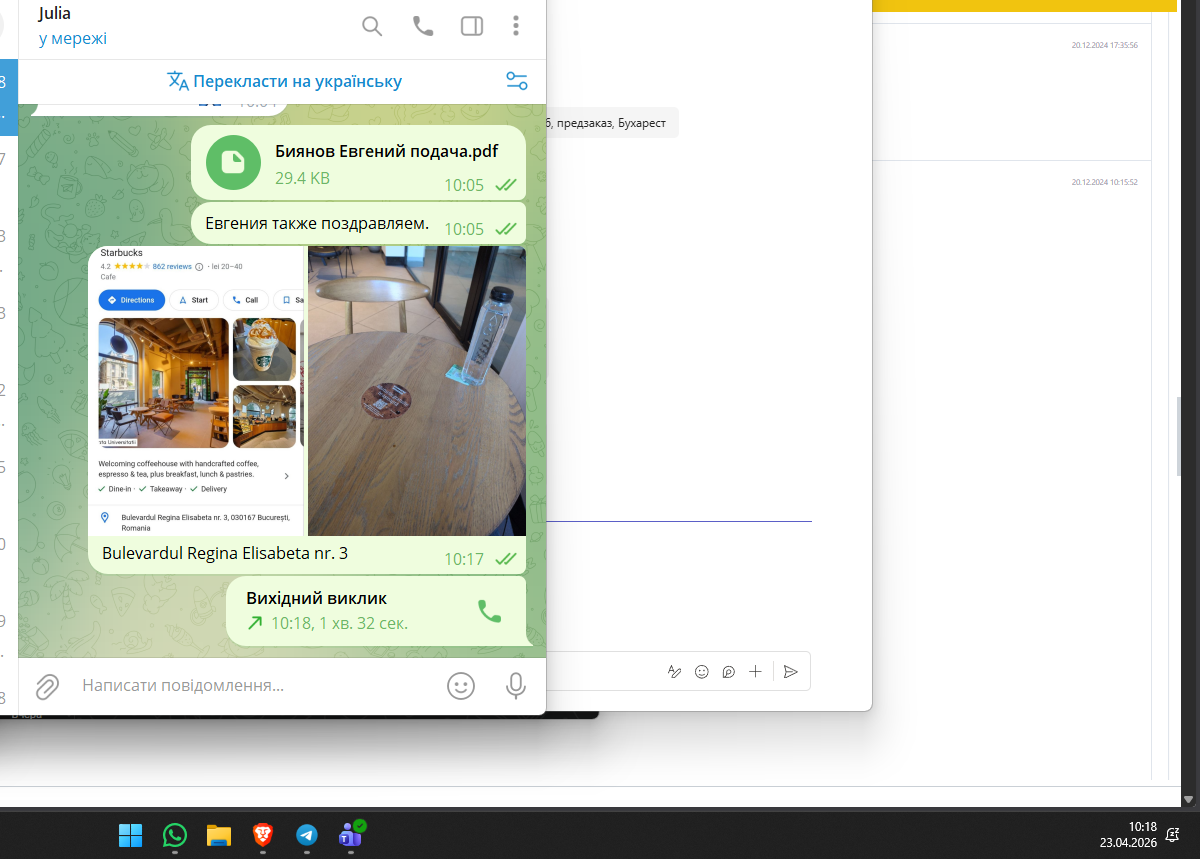The width and height of the screenshot is (1200, 859).
Task: Click the 20.12.2024 17:35:56 timestamp
Action: point(1105,45)
